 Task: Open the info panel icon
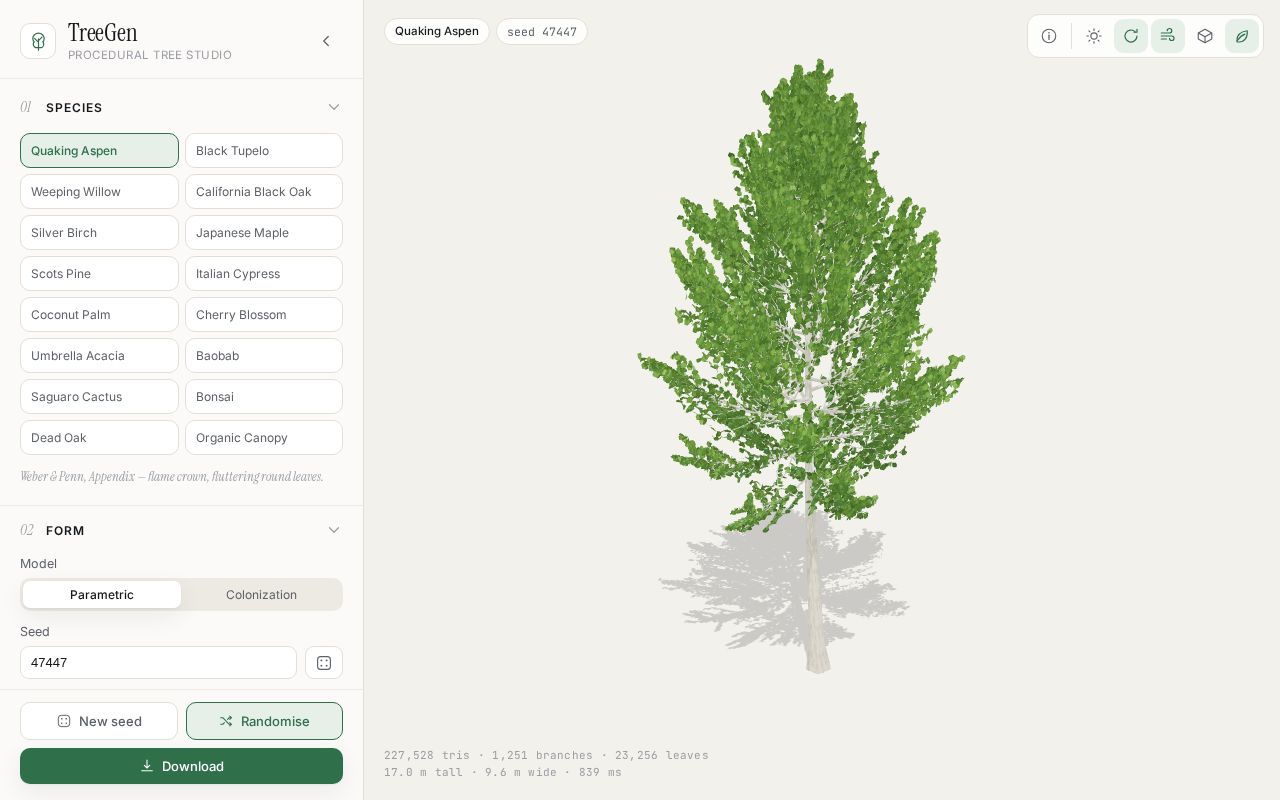click(1049, 36)
